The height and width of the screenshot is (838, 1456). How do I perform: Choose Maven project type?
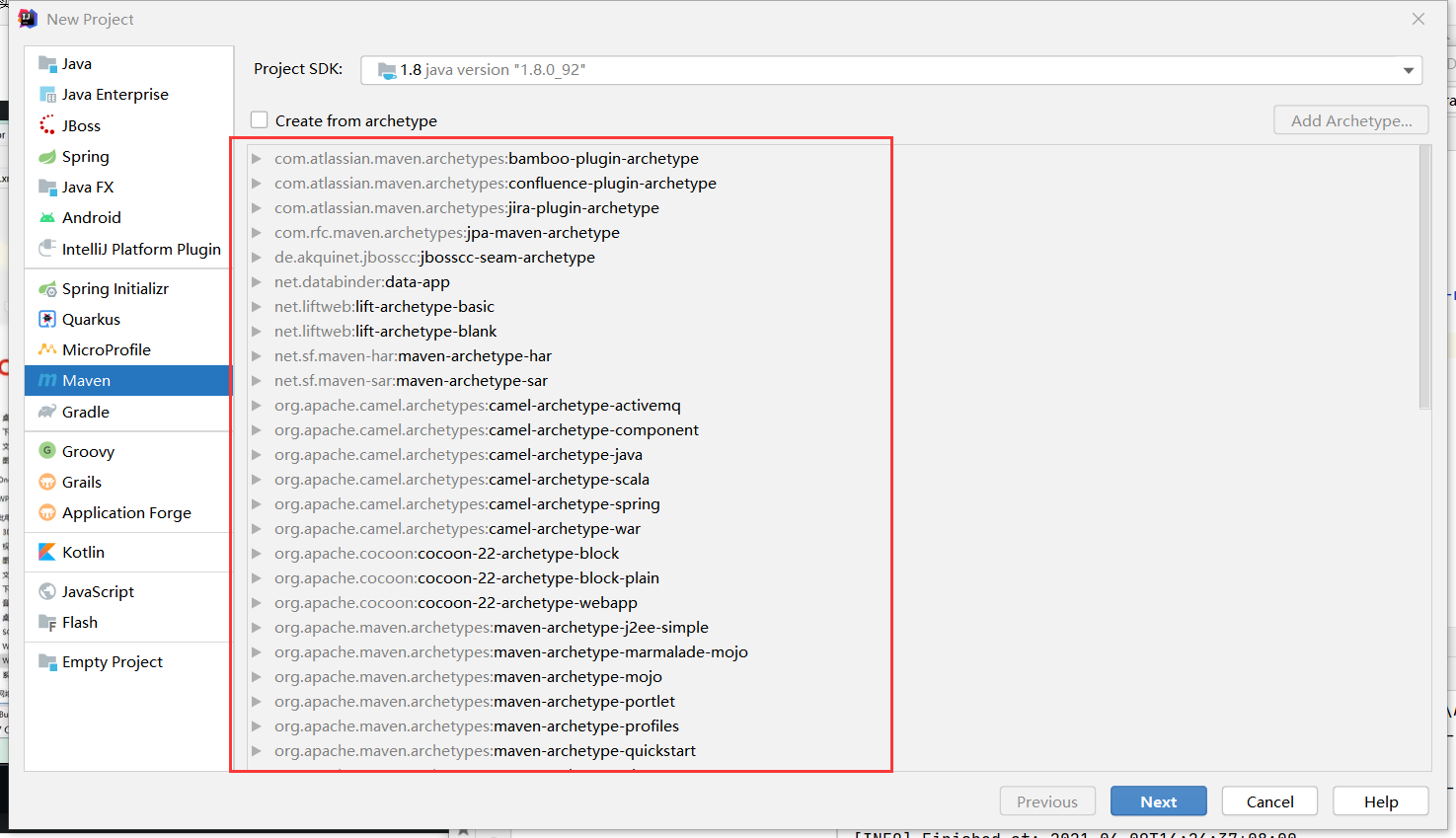tap(128, 380)
